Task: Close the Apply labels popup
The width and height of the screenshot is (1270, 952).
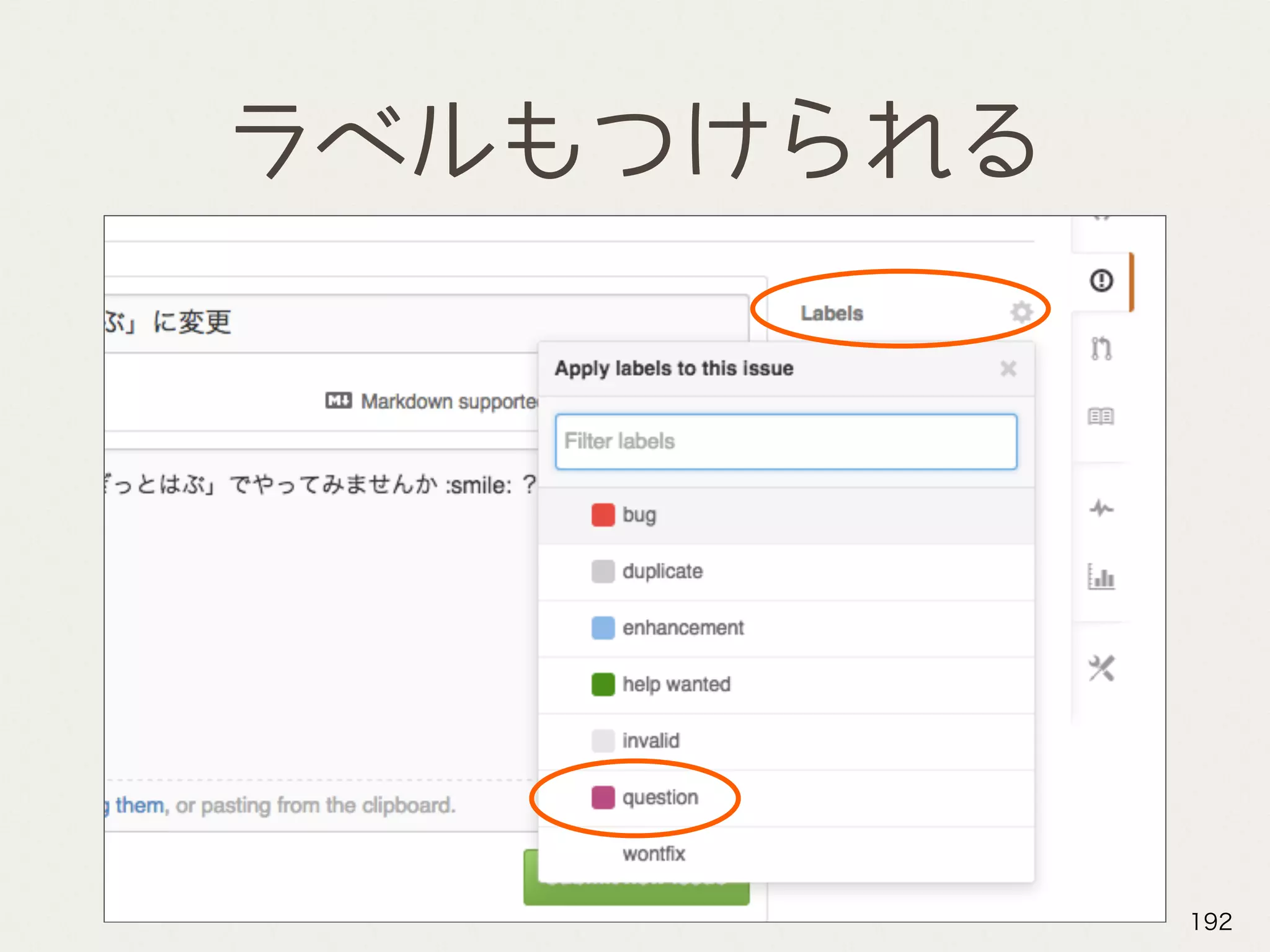Action: point(1008,369)
